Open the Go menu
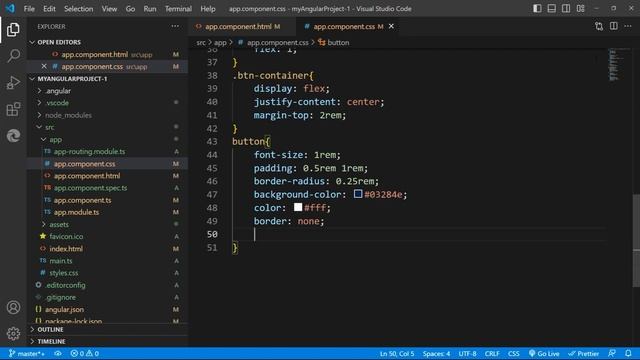The width and height of the screenshot is (640, 360). coord(130,9)
